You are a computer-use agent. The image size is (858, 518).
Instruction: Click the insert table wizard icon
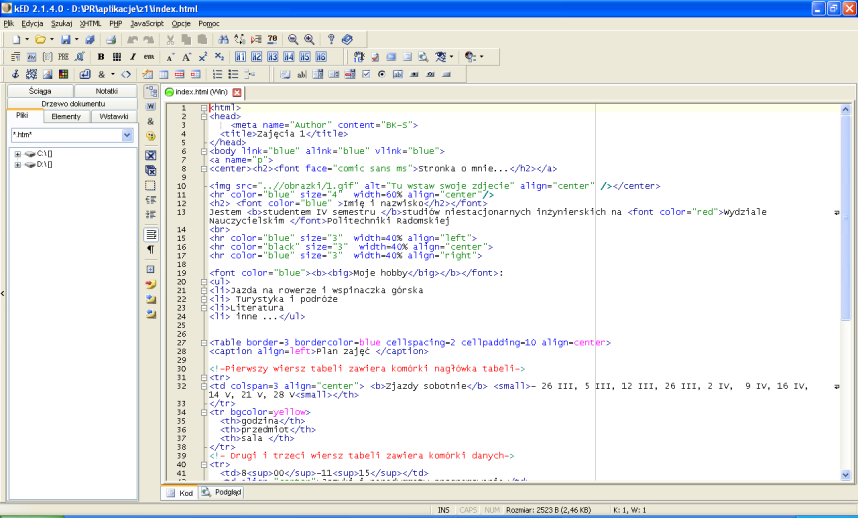[x=148, y=74]
